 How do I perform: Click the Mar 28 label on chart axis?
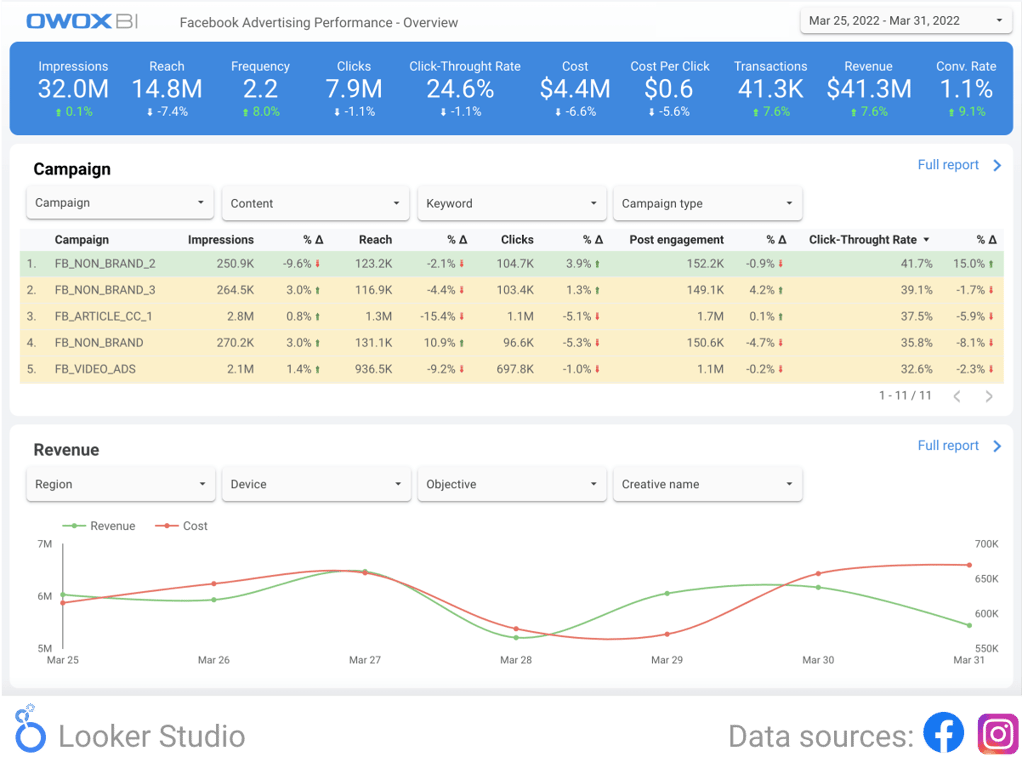(516, 660)
